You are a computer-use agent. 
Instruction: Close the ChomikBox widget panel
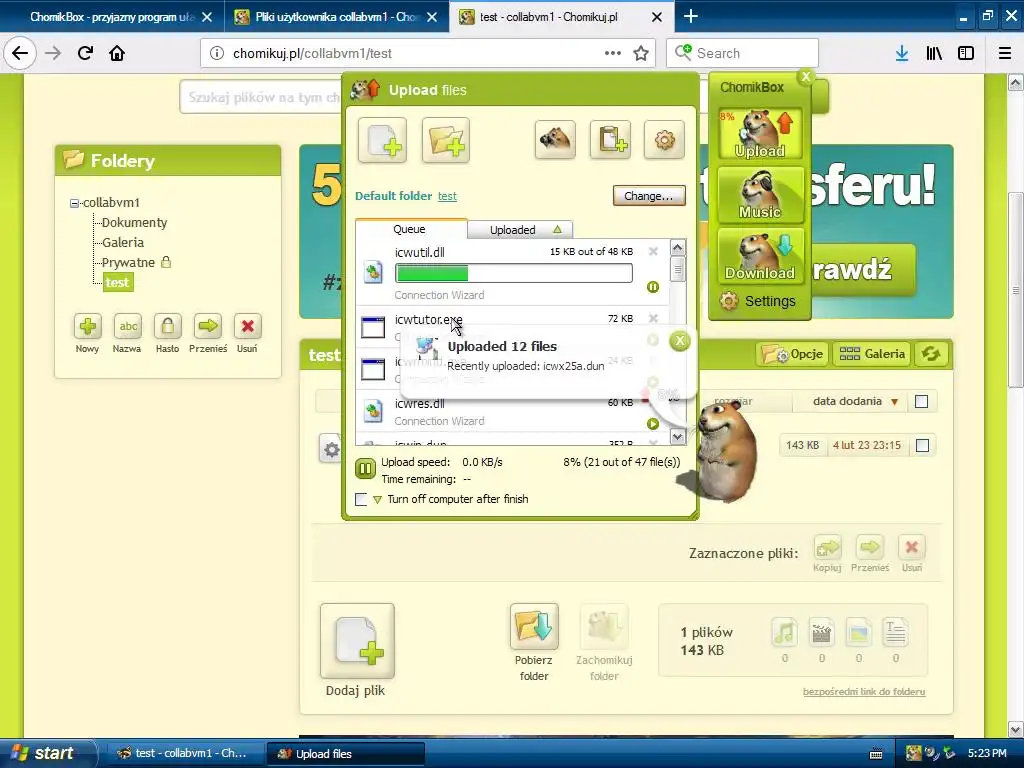[806, 76]
